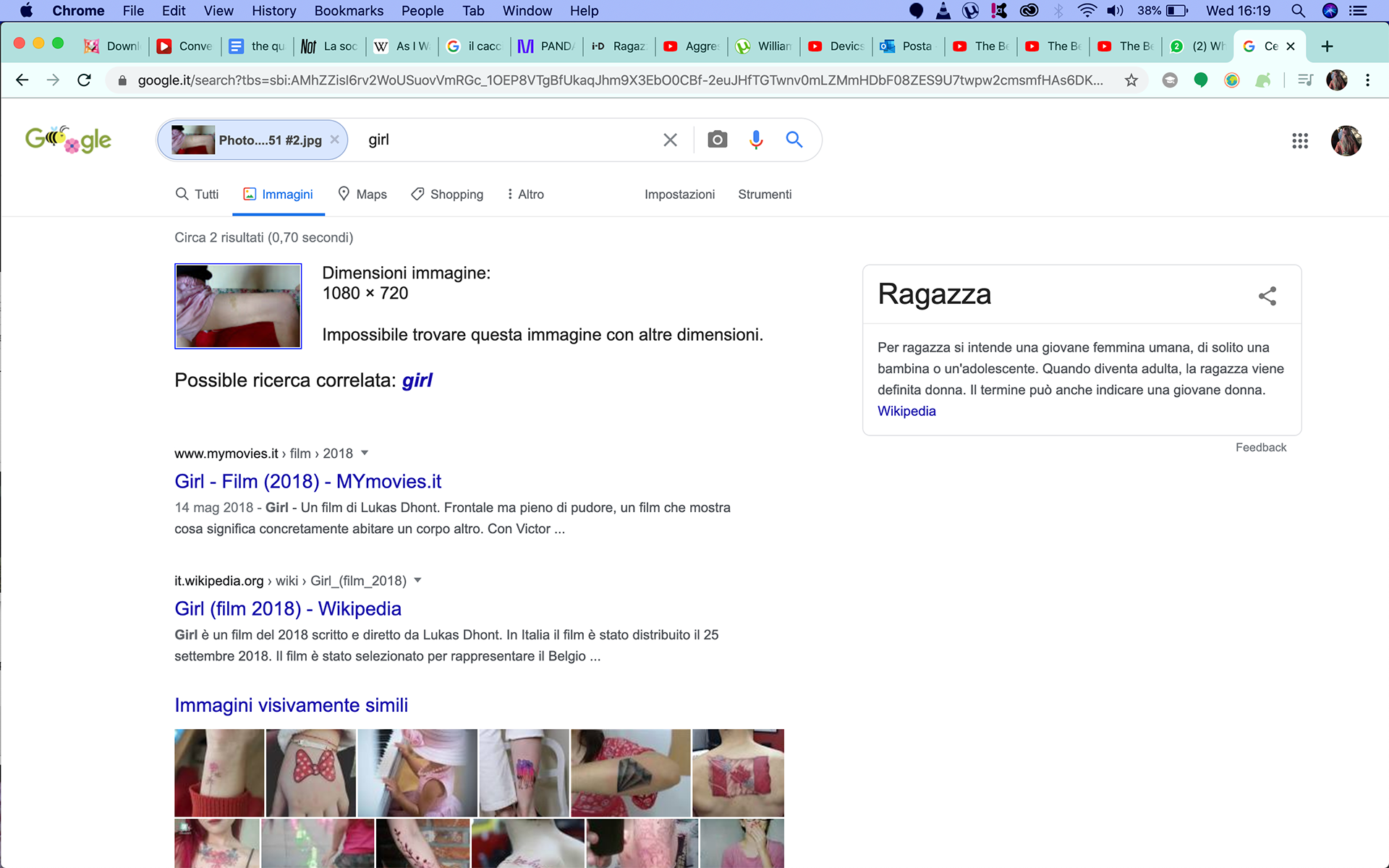This screenshot has height=868, width=1389.
Task: Click the Google doodle logo
Action: click(68, 140)
